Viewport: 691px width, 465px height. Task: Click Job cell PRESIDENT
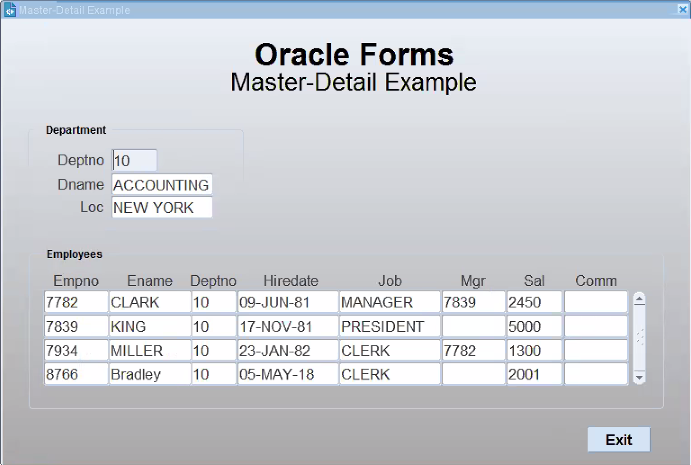(x=390, y=326)
